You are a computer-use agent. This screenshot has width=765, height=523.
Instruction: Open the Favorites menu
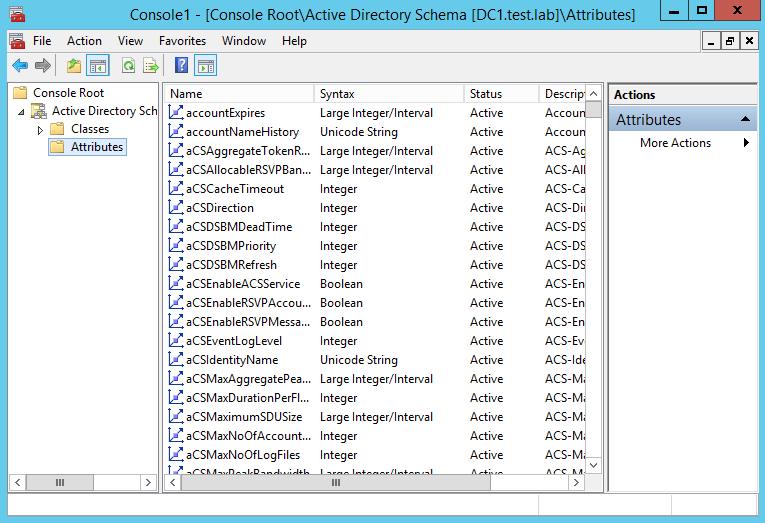pyautogui.click(x=182, y=41)
